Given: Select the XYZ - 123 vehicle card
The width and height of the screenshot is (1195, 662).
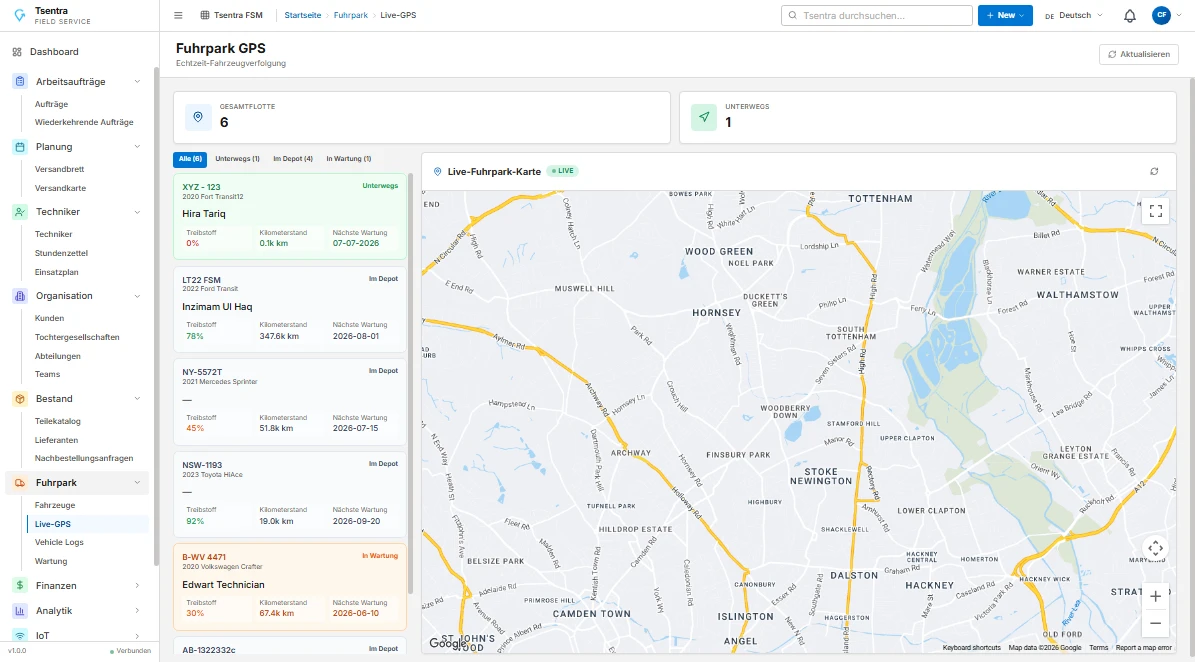Looking at the screenshot, I should click(x=290, y=217).
